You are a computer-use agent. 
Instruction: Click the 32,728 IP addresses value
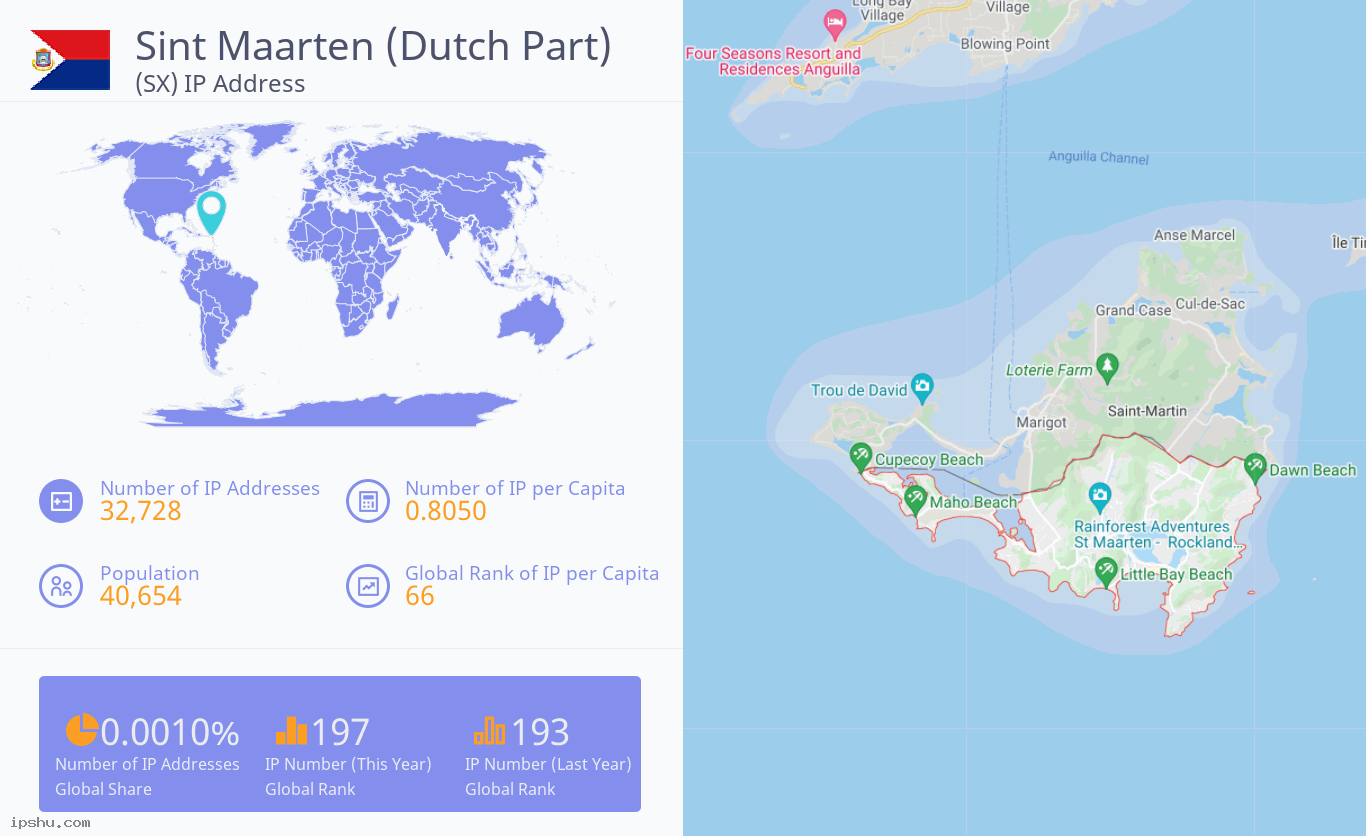(x=141, y=511)
